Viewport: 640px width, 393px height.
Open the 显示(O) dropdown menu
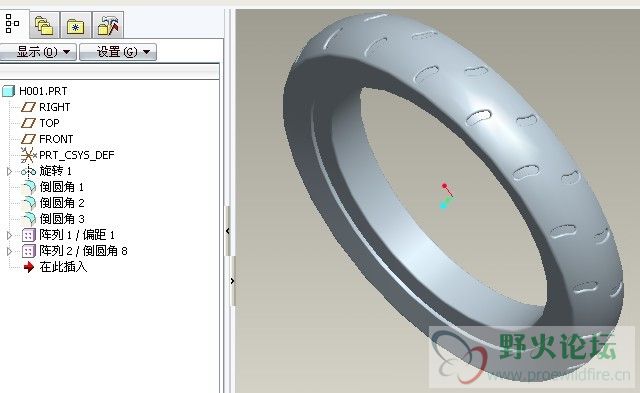coord(38,52)
